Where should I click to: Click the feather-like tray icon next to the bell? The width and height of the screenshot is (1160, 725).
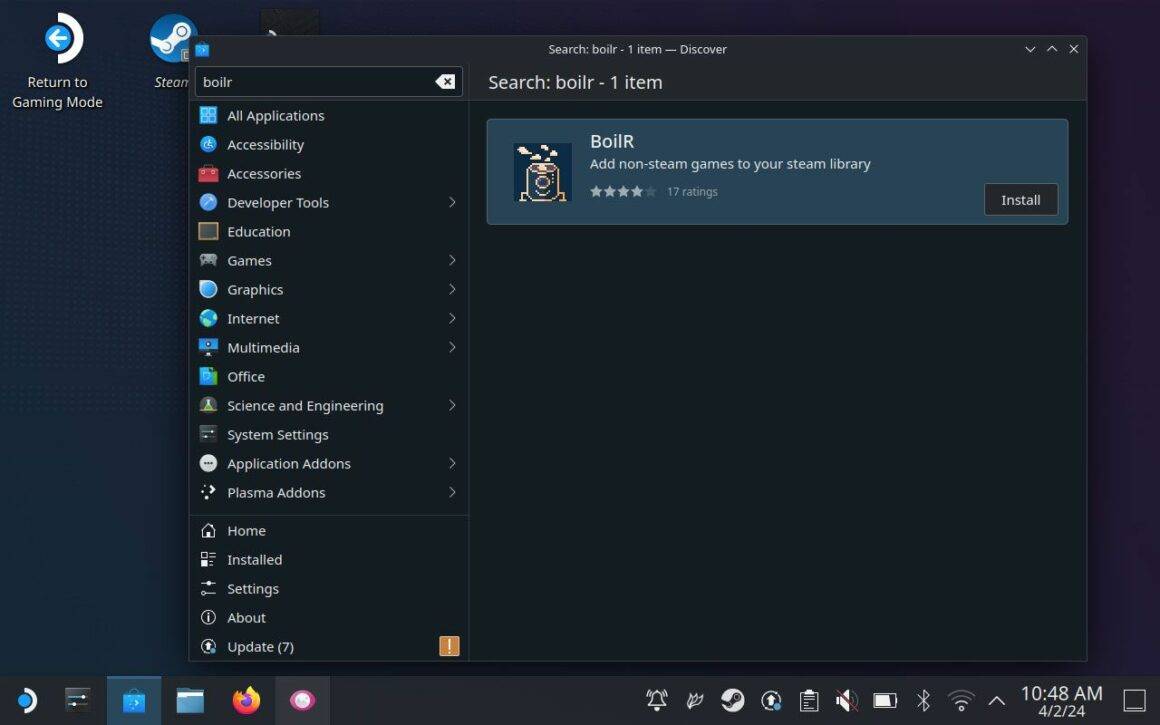pos(694,700)
